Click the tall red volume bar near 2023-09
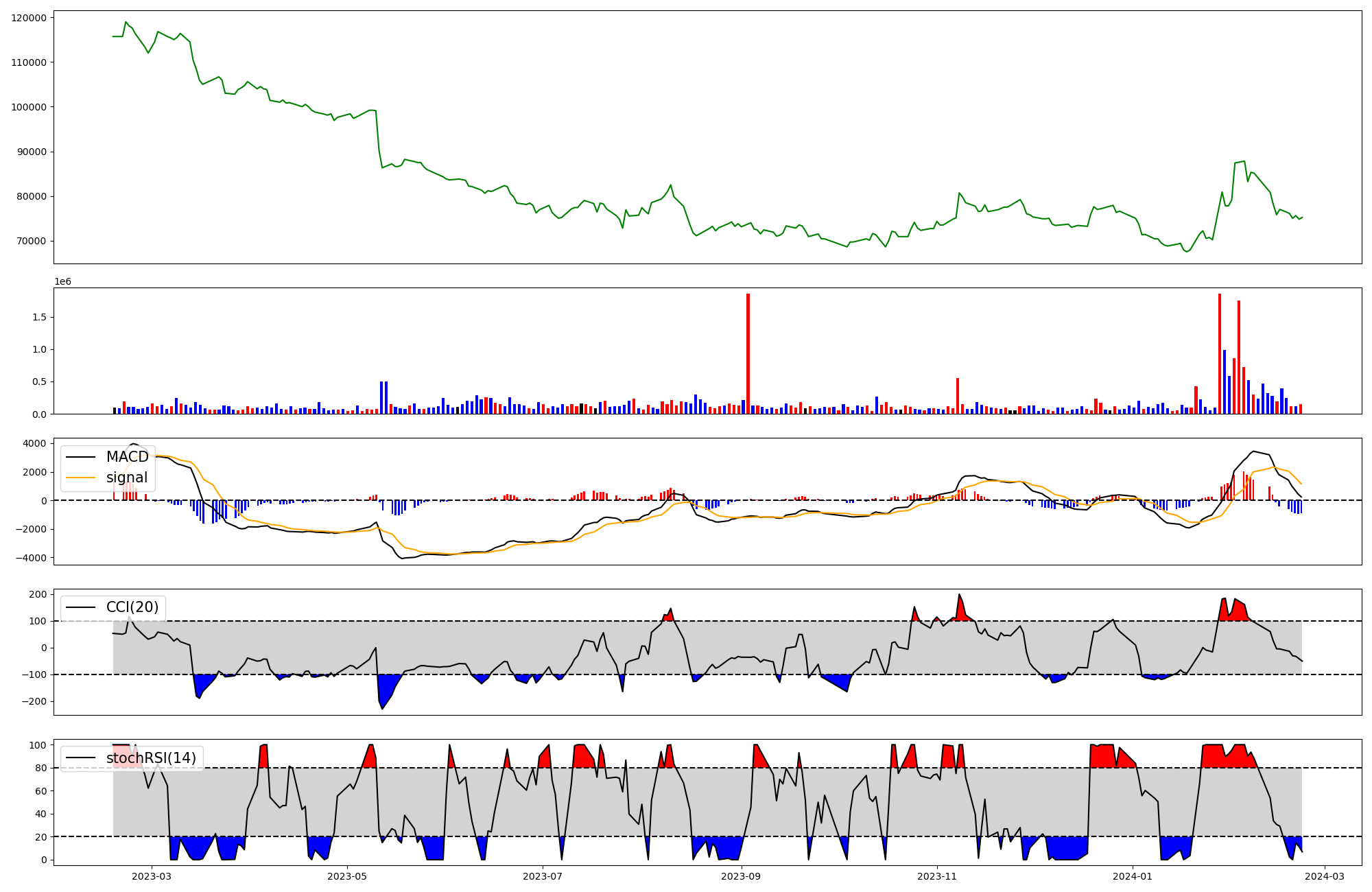 coord(748,353)
